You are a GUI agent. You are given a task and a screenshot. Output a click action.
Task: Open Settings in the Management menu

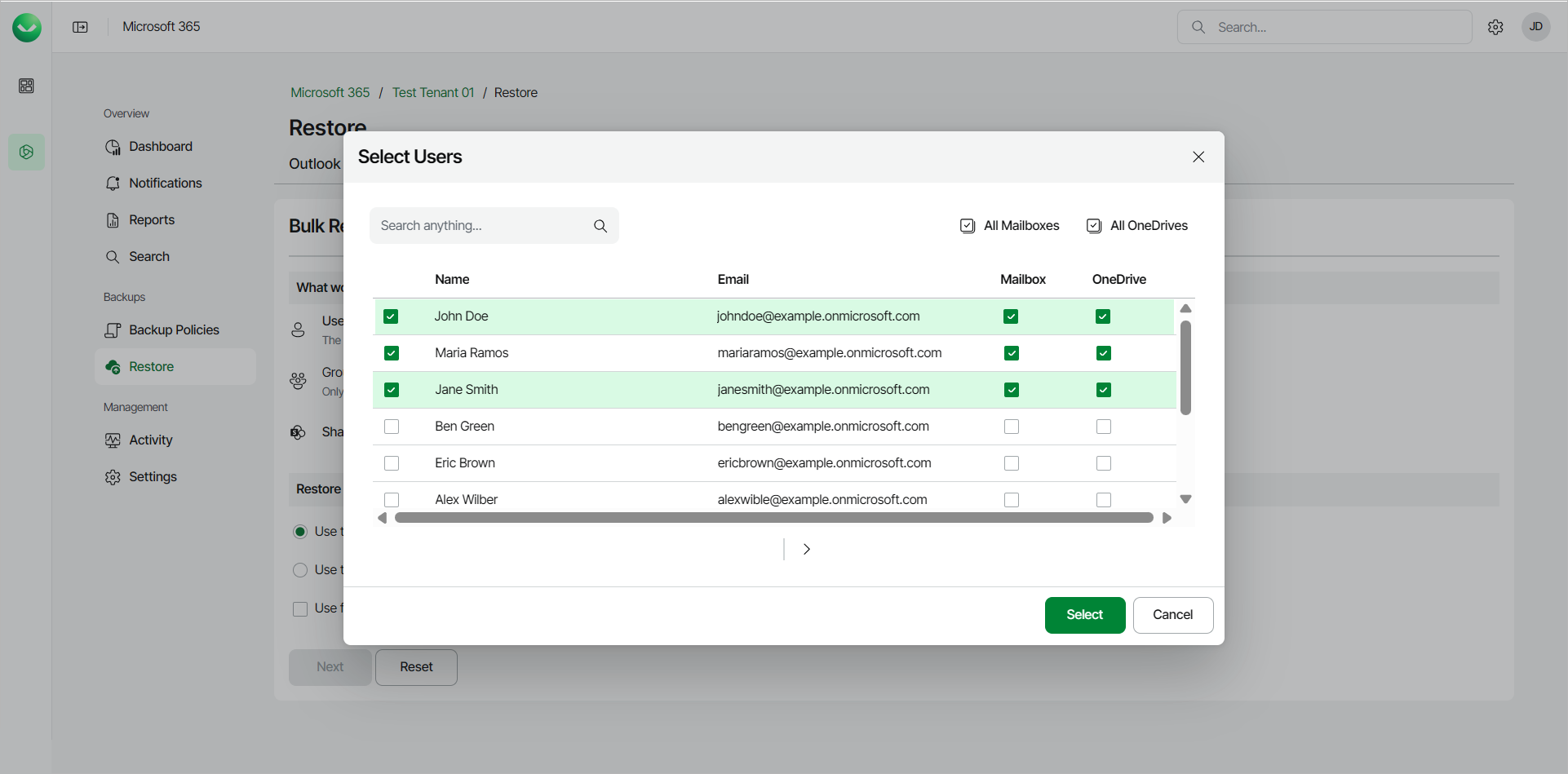[153, 477]
